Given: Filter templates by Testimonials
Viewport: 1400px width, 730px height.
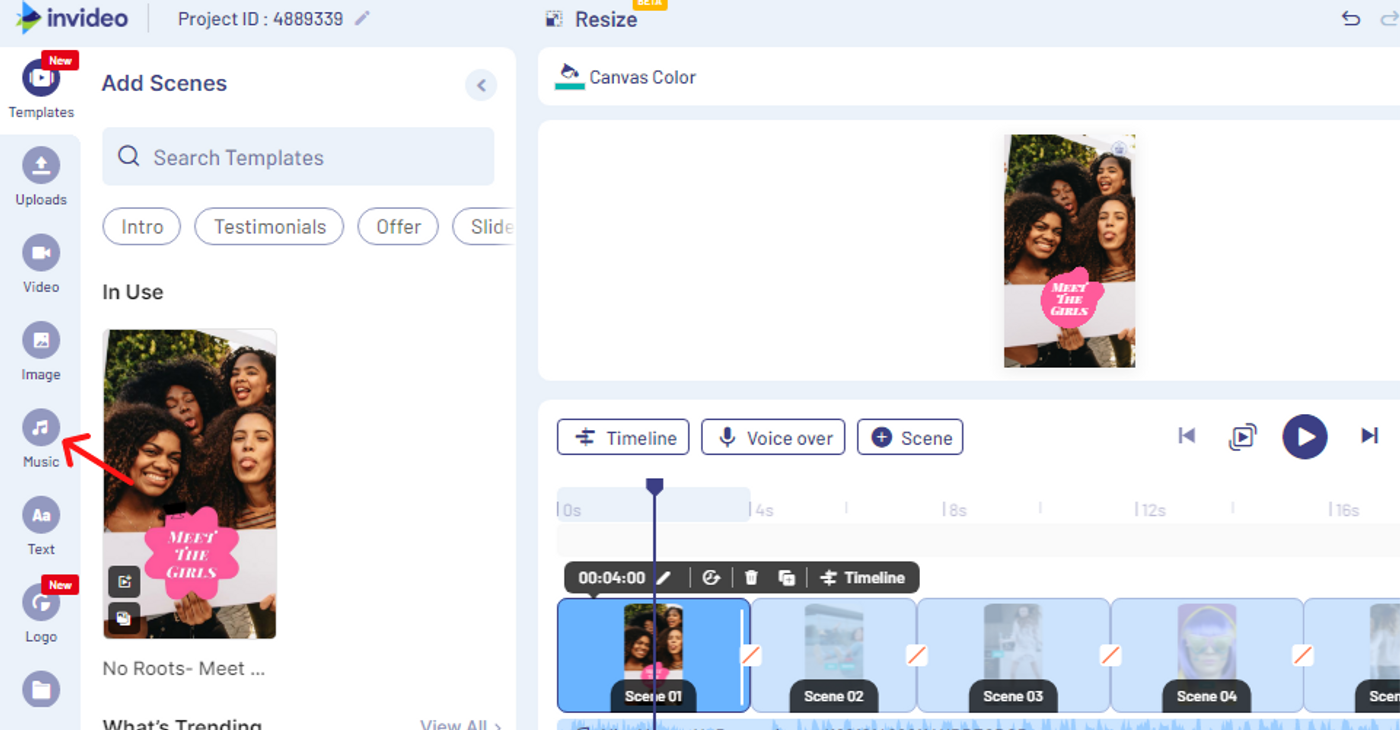Looking at the screenshot, I should click(x=268, y=226).
